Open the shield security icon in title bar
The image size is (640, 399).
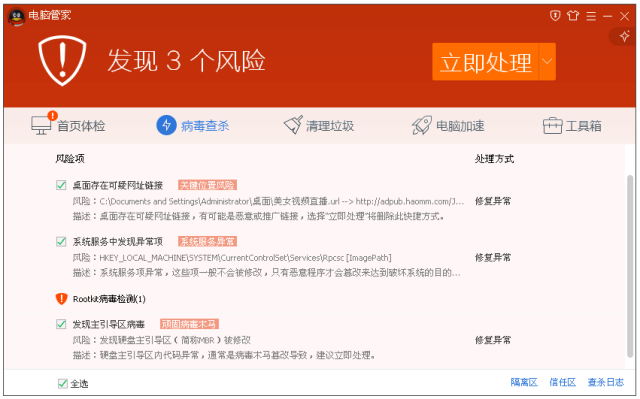tap(555, 16)
